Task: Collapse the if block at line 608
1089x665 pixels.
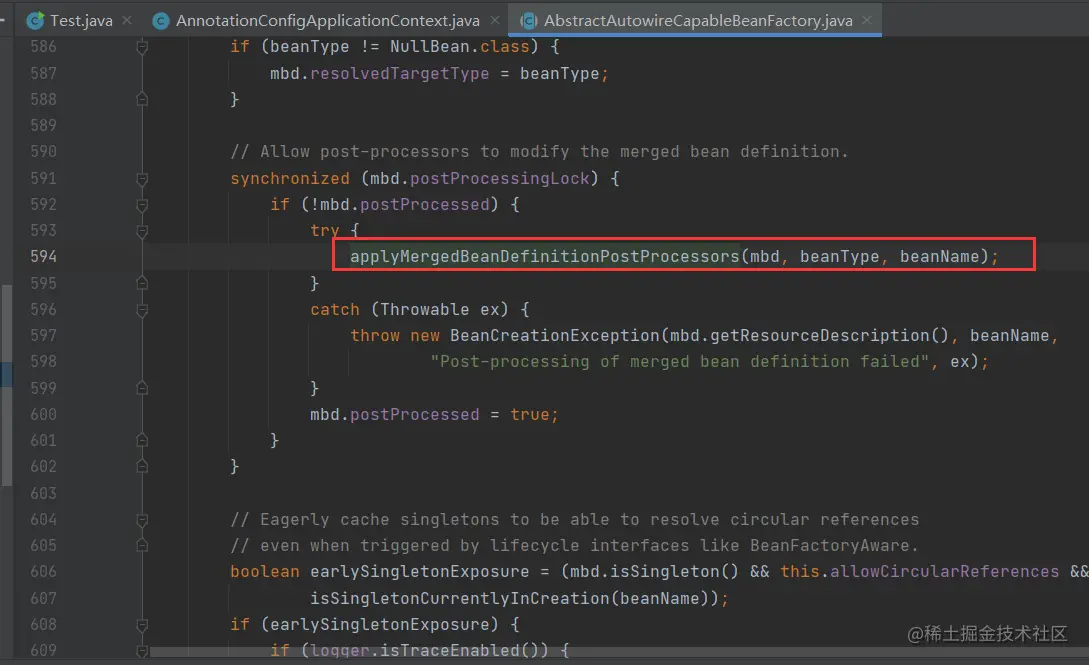Action: point(142,625)
